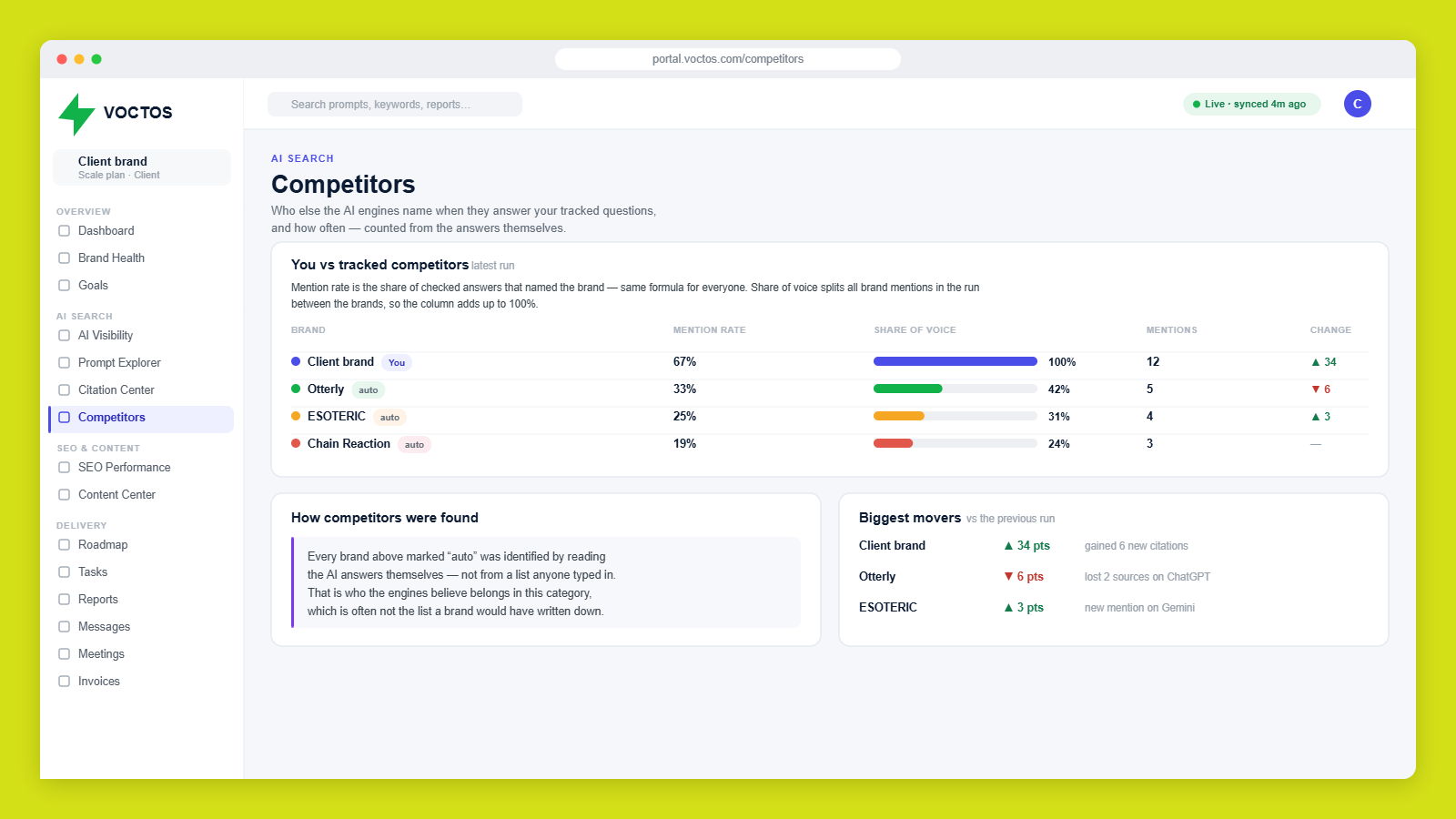Click the red Chain Reaction share bar
Screen dimensions: 1456x819
coord(893,443)
